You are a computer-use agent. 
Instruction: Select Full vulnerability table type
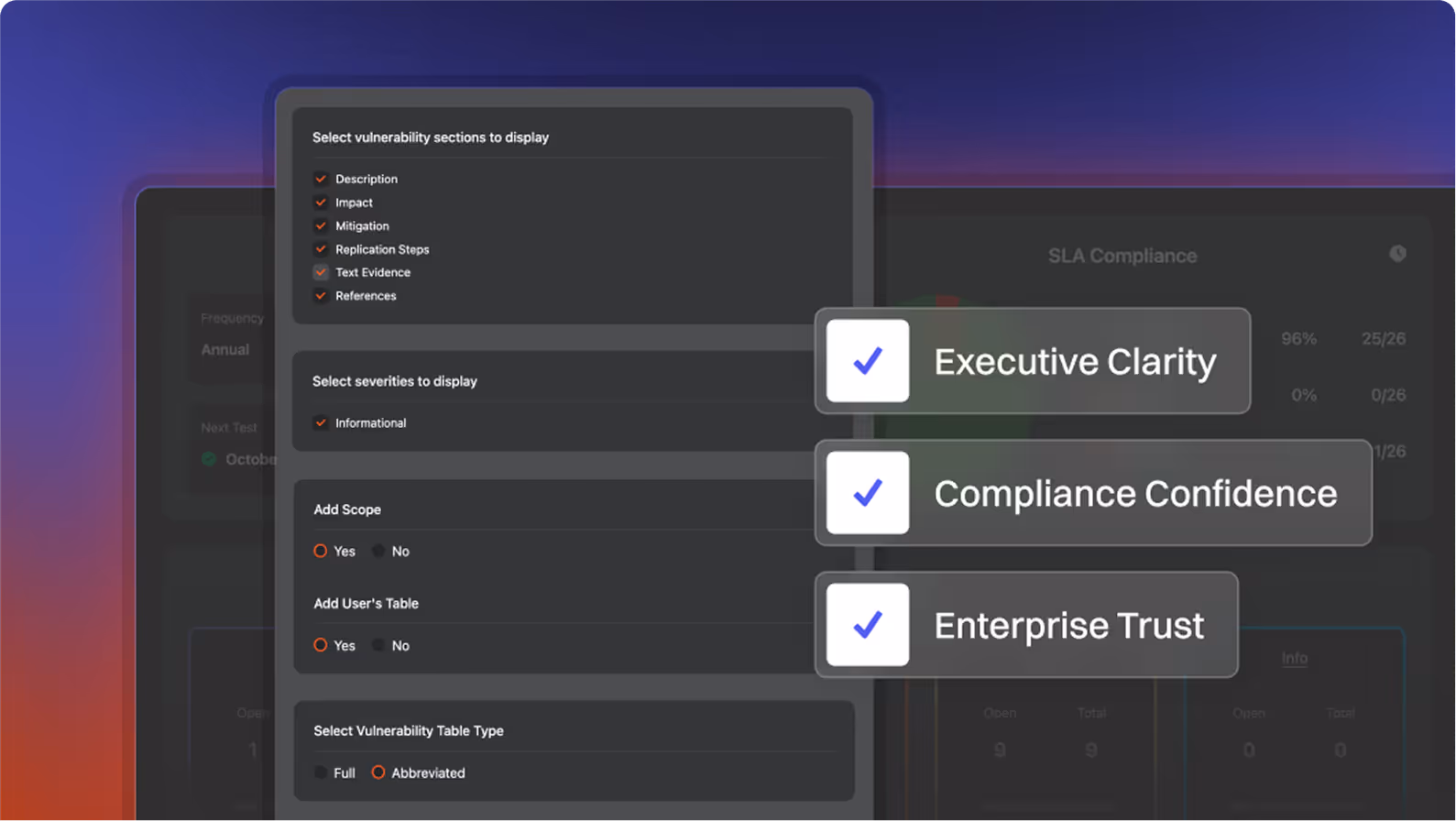click(x=321, y=772)
